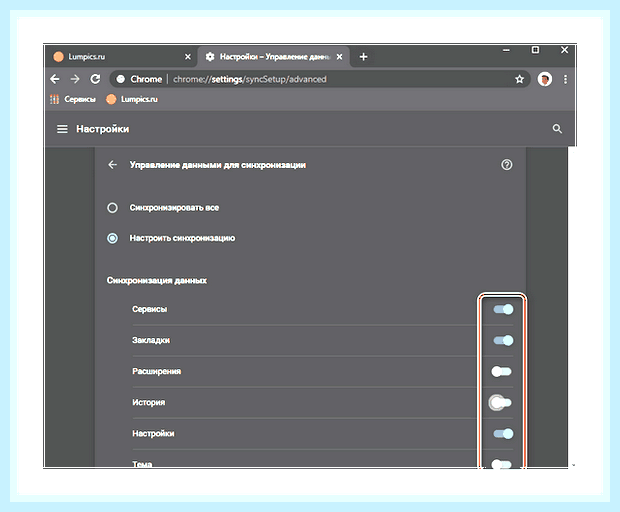Reload the page with the refresh icon

[95, 79]
